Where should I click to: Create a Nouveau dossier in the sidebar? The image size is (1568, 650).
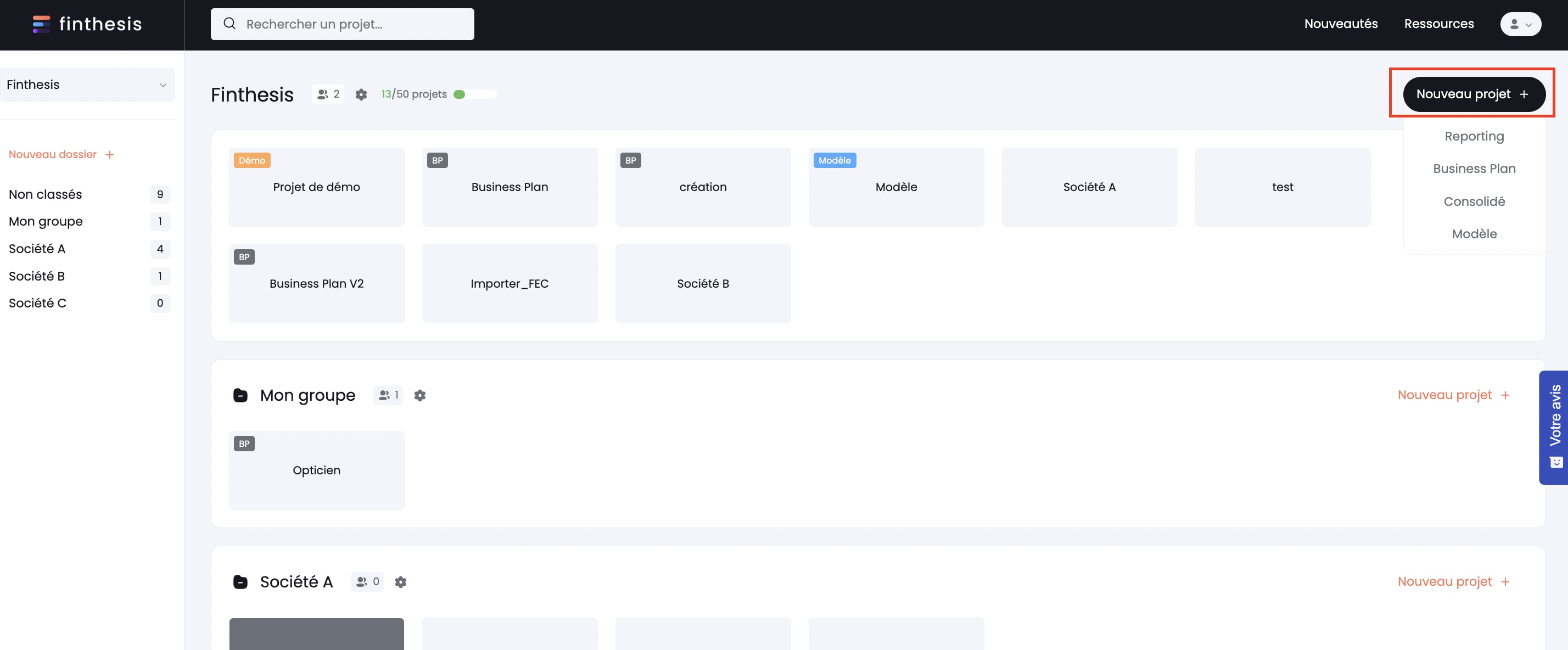[x=61, y=155]
